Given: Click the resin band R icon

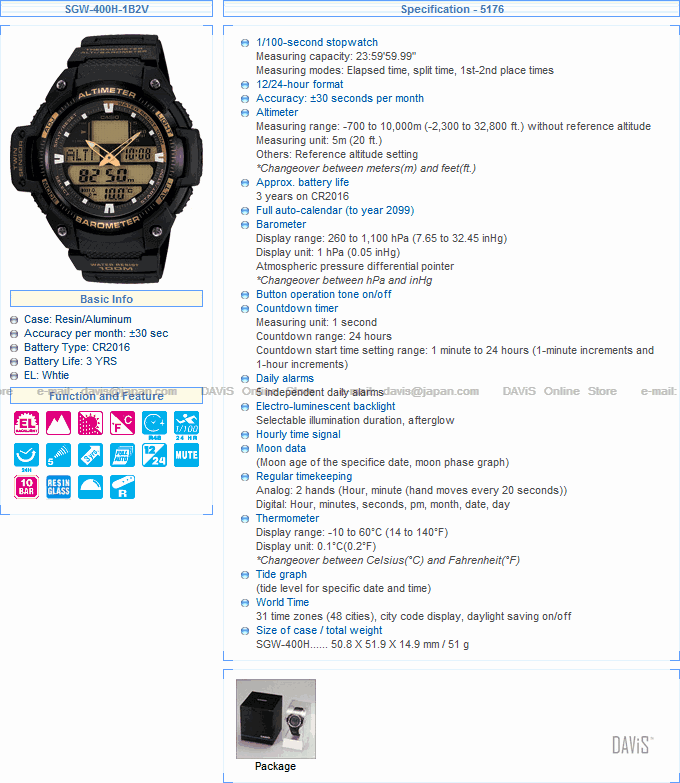Looking at the screenshot, I should point(122,487).
